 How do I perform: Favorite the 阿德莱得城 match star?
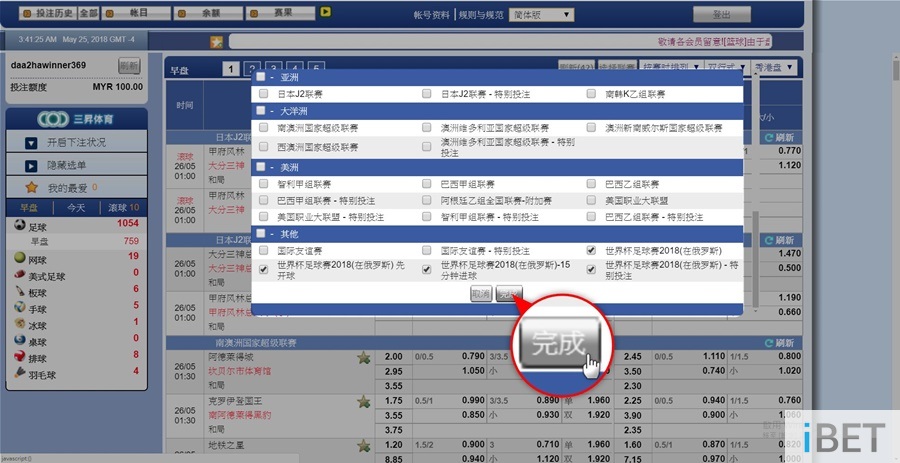coord(364,358)
